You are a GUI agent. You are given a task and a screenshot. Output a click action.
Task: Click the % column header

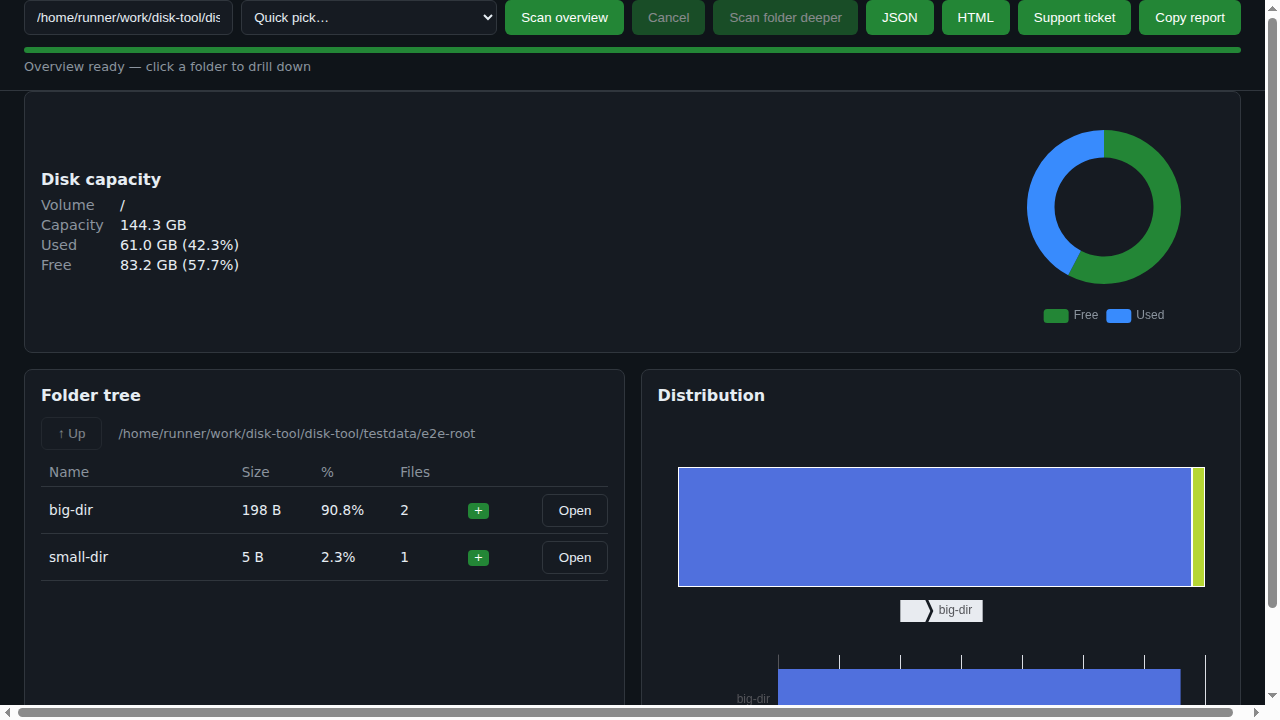[x=327, y=472]
